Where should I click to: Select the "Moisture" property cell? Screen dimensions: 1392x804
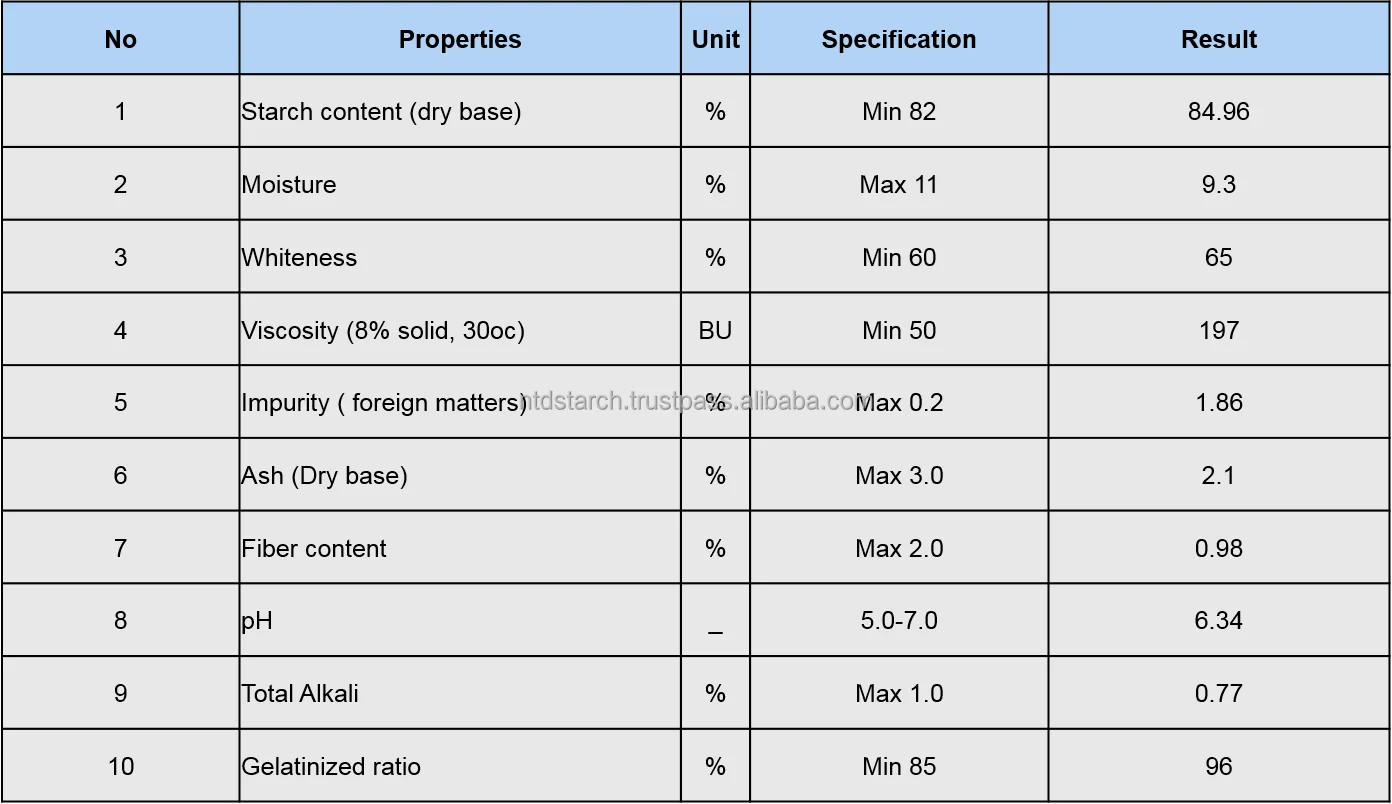[x=289, y=184]
